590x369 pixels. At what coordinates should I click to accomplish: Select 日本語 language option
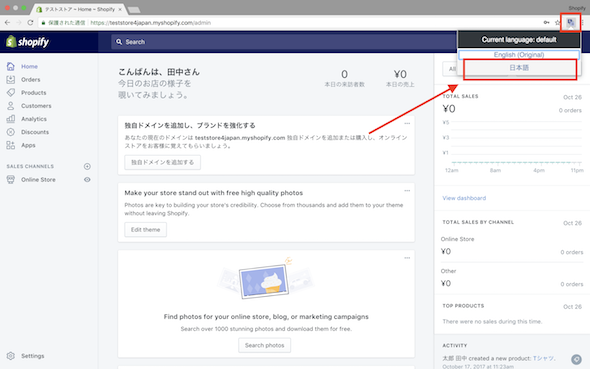[x=519, y=68]
